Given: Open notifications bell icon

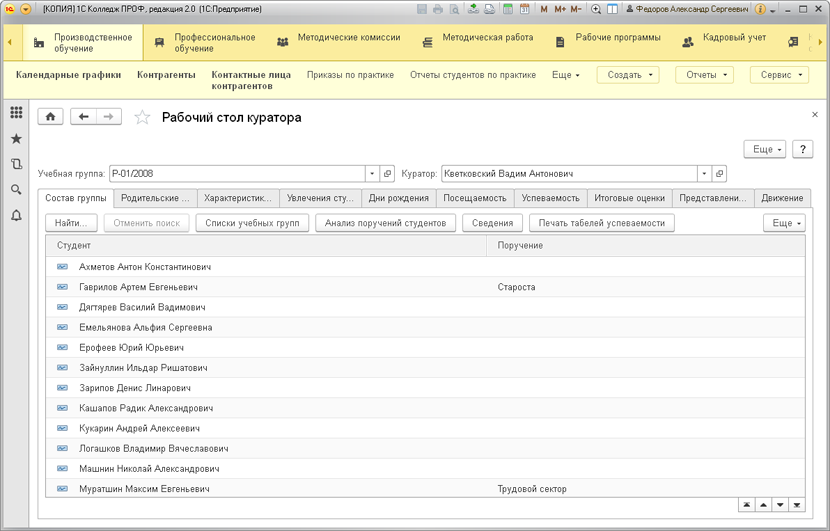Looking at the screenshot, I should pyautogui.click(x=16, y=215).
